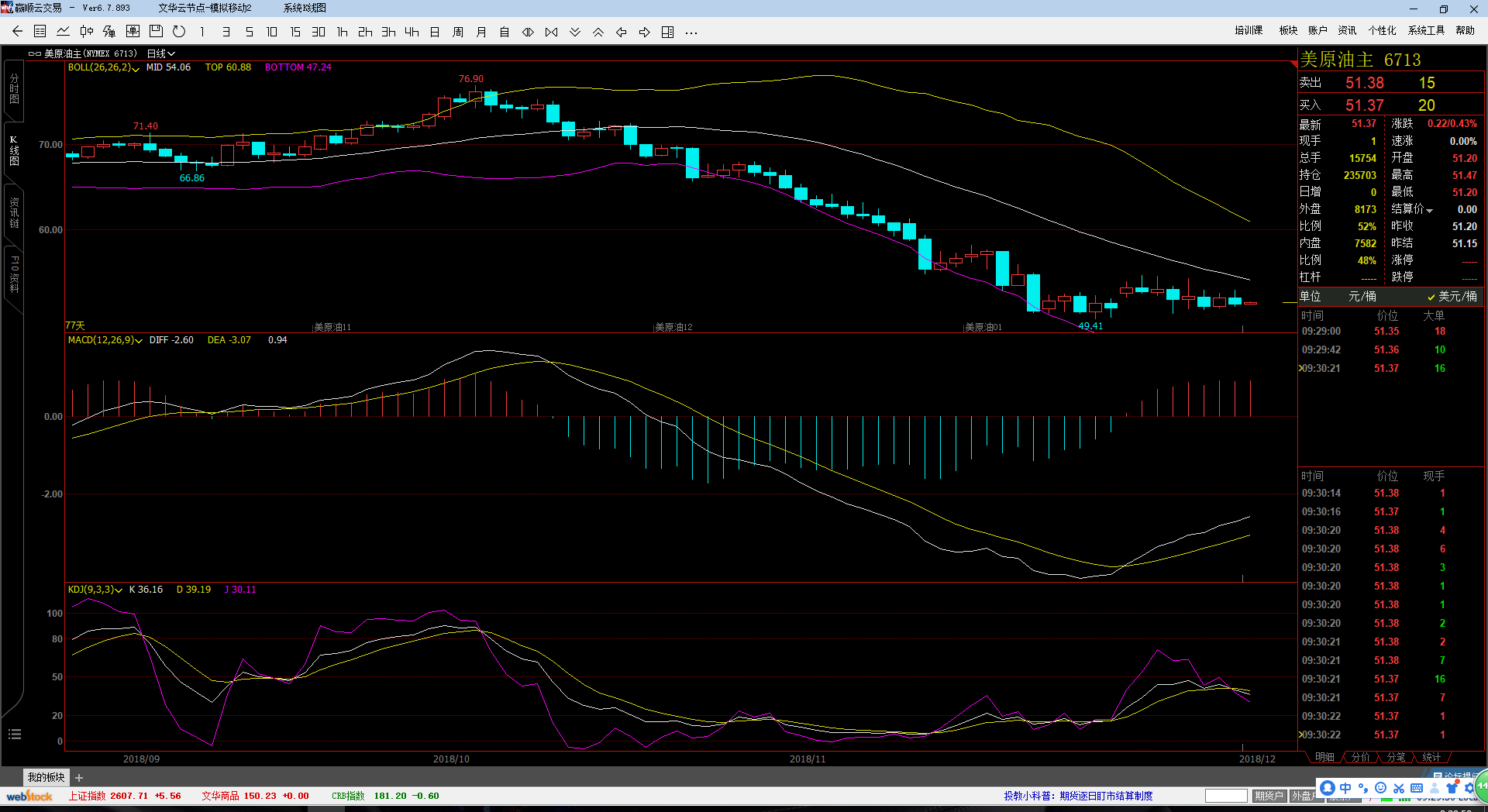Select the 1-minute period

(x=202, y=32)
